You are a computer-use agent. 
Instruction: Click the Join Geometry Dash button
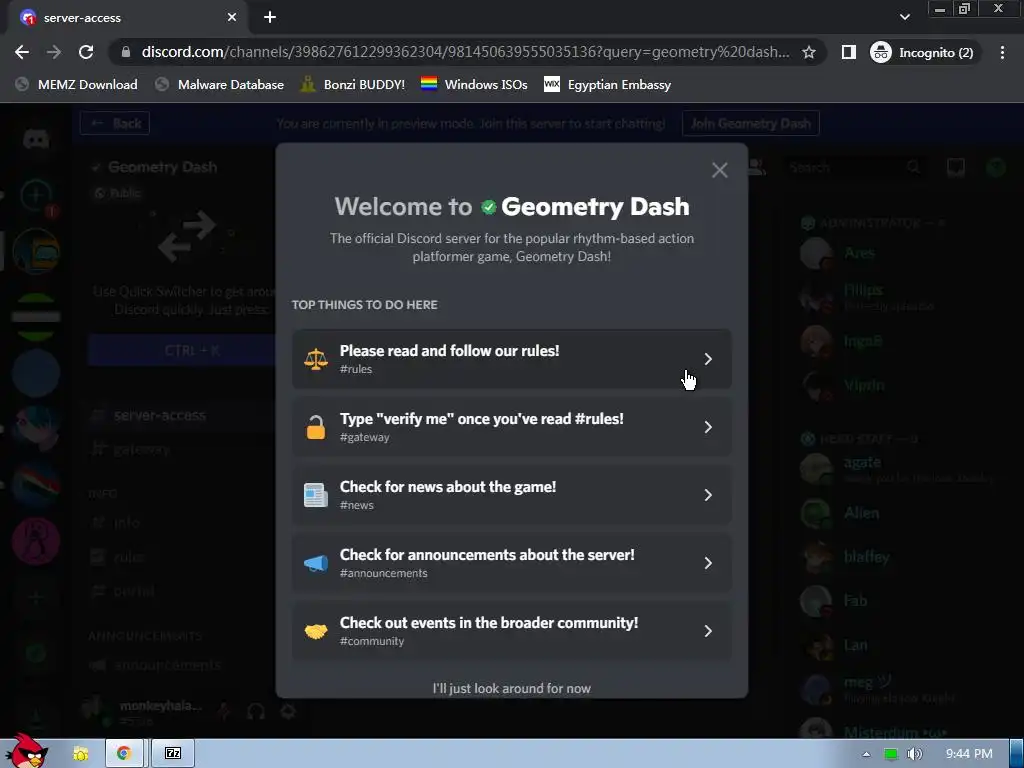click(750, 123)
